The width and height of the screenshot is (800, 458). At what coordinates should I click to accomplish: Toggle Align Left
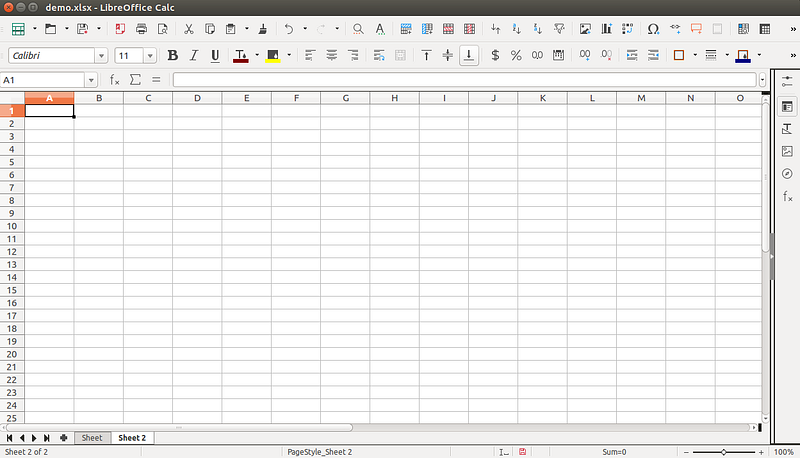pyautogui.click(x=310, y=55)
